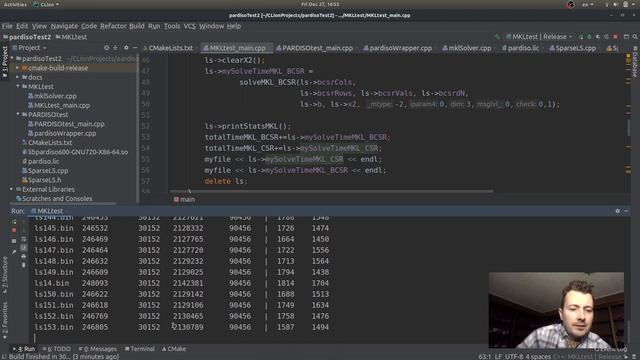640x360 pixels.
Task: Open mklSolver.cpp in project tree
Action: 52,96
